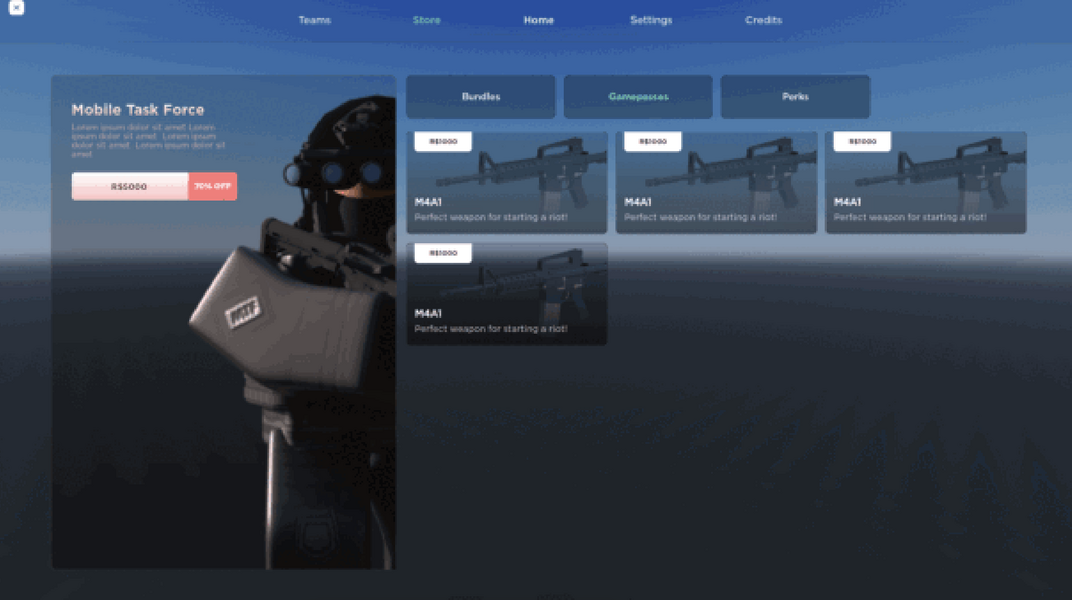Open the Settings page
Screen dimensions: 1072x600
click(x=651, y=20)
